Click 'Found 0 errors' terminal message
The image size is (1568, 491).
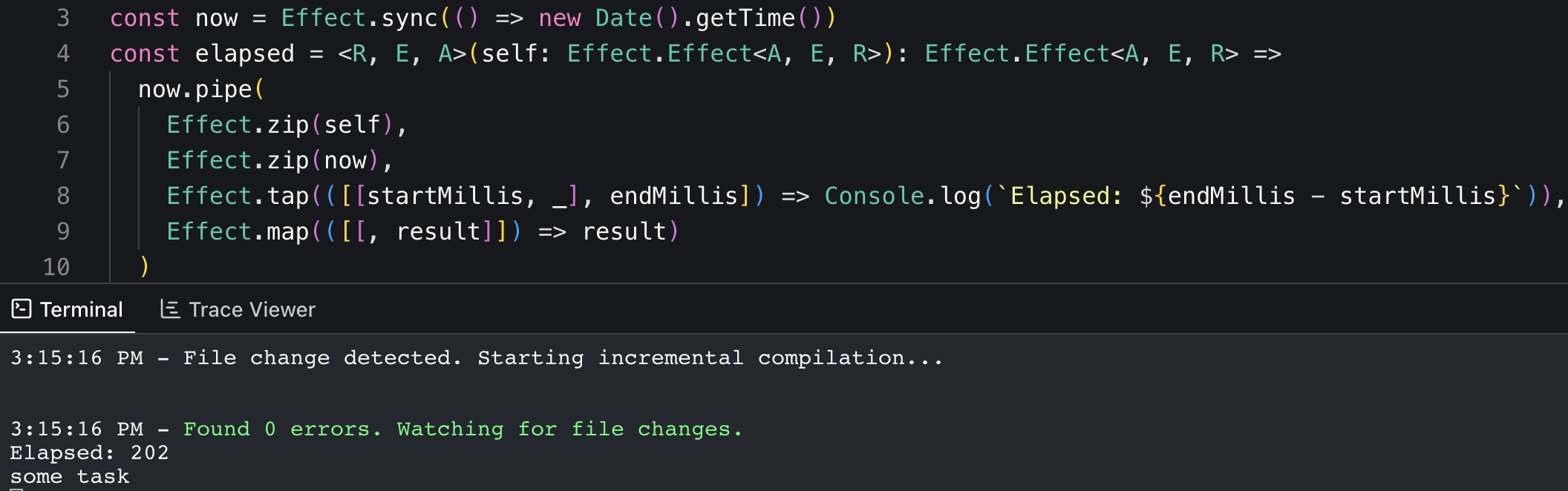(x=282, y=429)
